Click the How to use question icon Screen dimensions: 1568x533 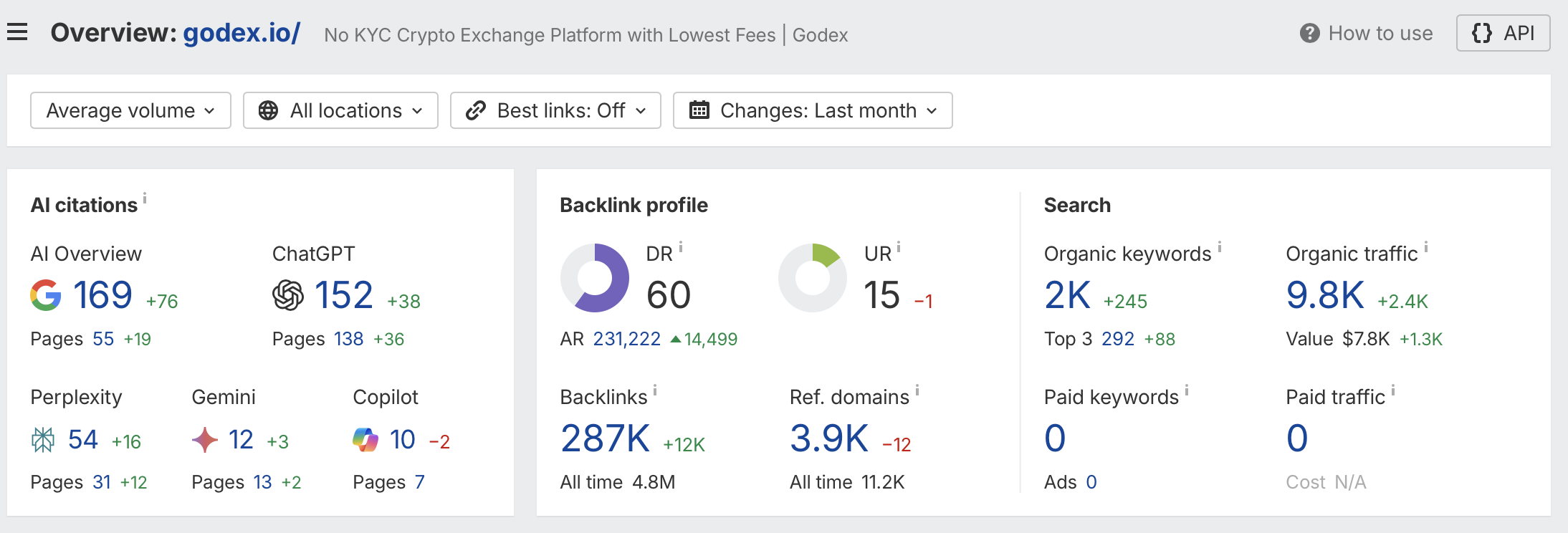pos(1310,33)
